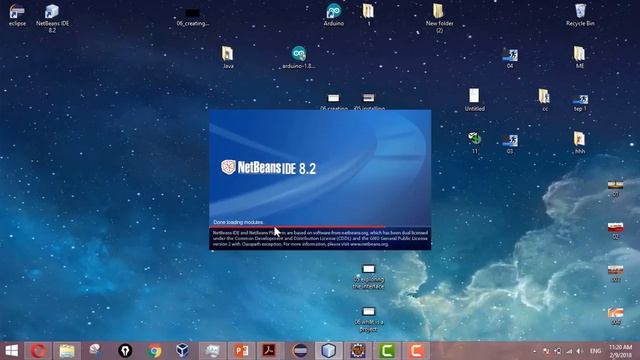Open the volume control in the tray
The height and width of the screenshot is (360, 640).
[x=579, y=351]
